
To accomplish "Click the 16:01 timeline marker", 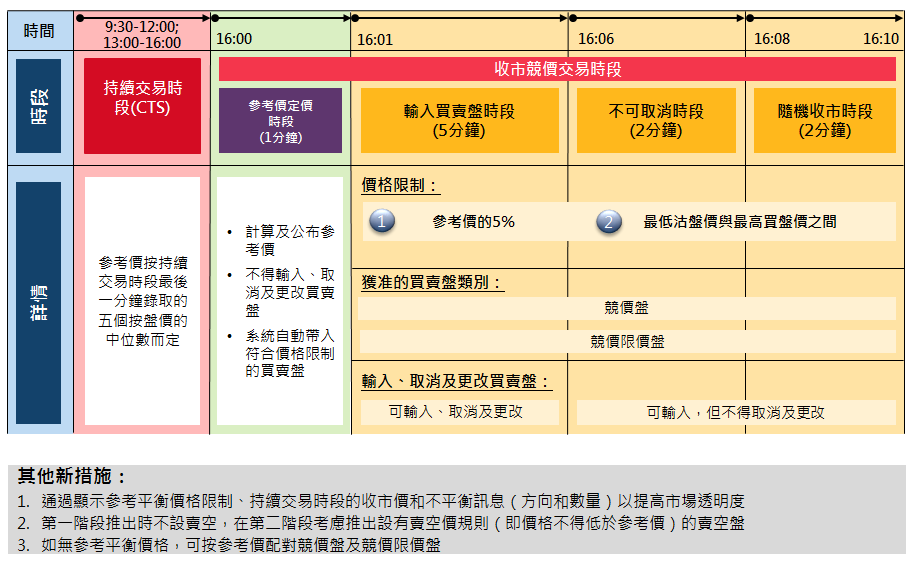I will tap(375, 40).
